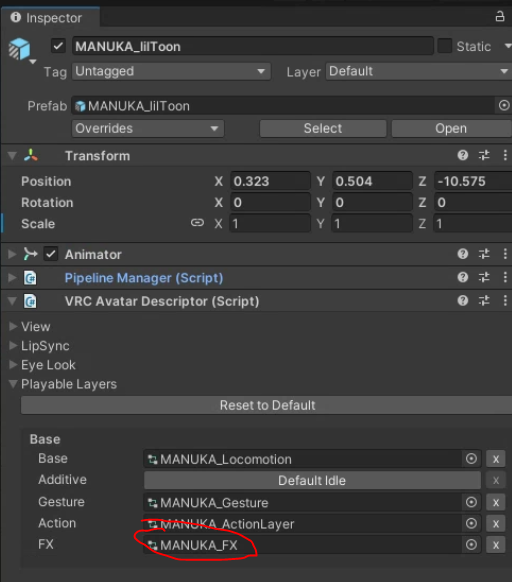
Task: Expand the Animator component
Action: (x=12, y=254)
